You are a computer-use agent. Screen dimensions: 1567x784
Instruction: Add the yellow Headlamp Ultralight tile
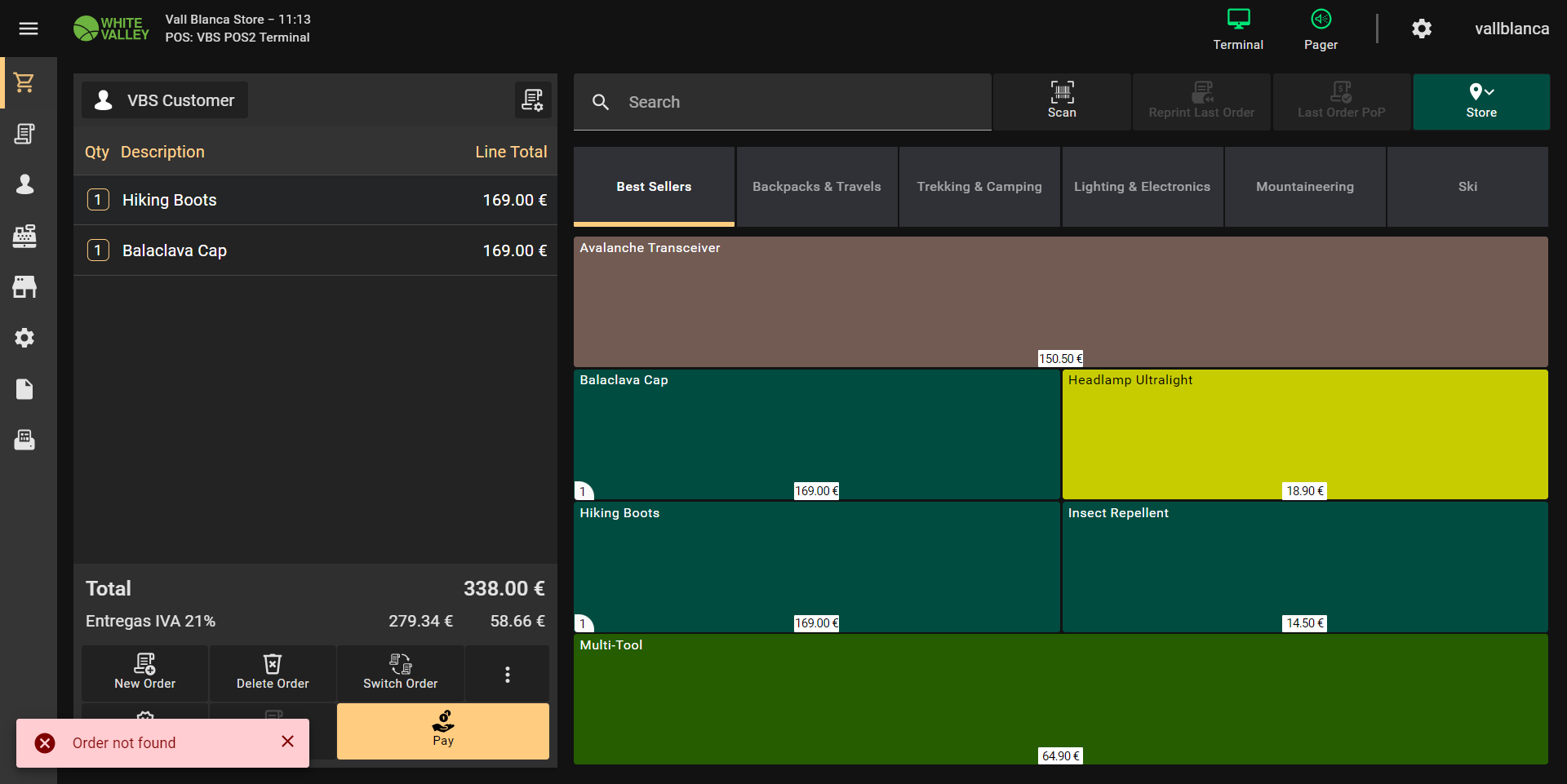coord(1304,432)
